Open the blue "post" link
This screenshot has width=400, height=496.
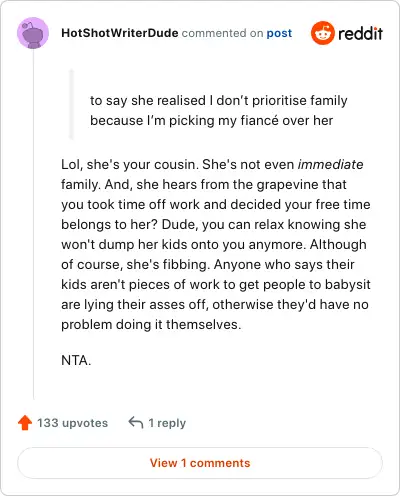(x=279, y=33)
